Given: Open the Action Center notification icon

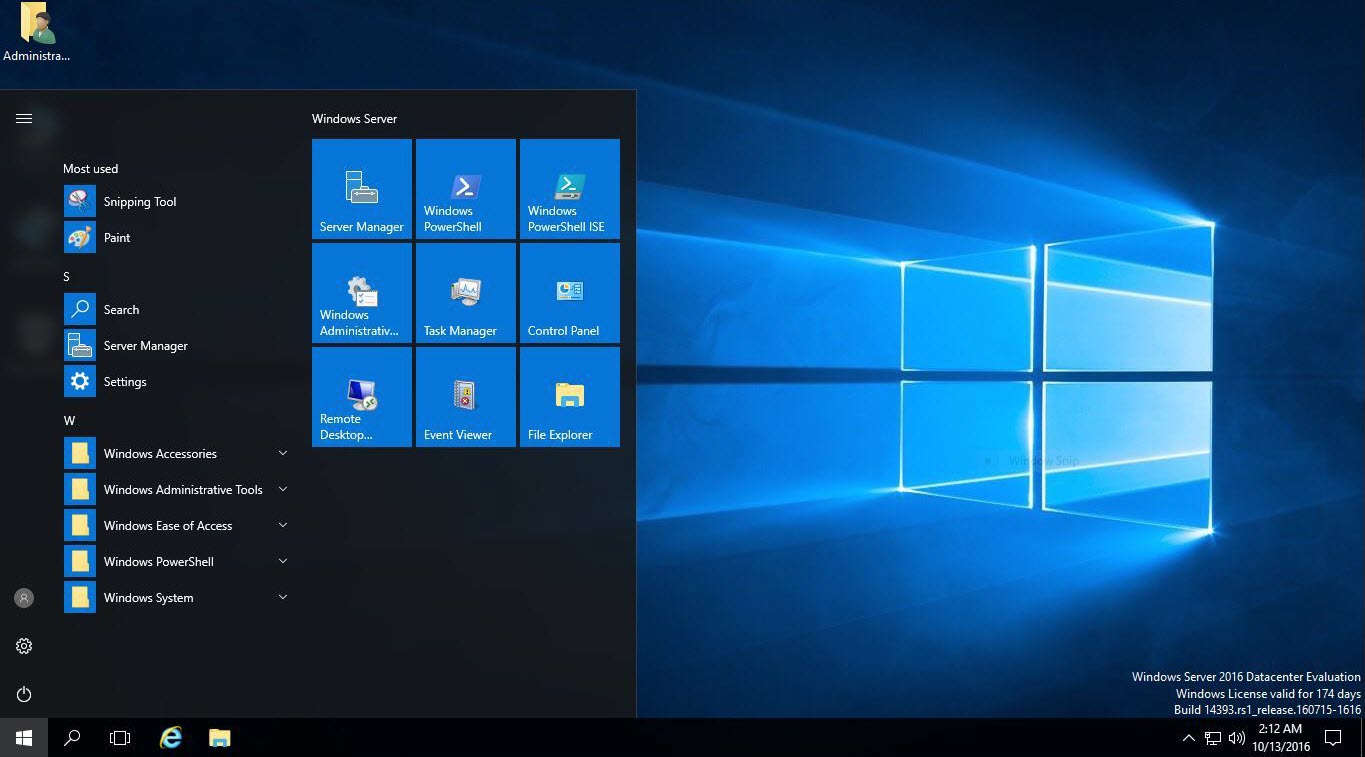Looking at the screenshot, I should [x=1332, y=738].
